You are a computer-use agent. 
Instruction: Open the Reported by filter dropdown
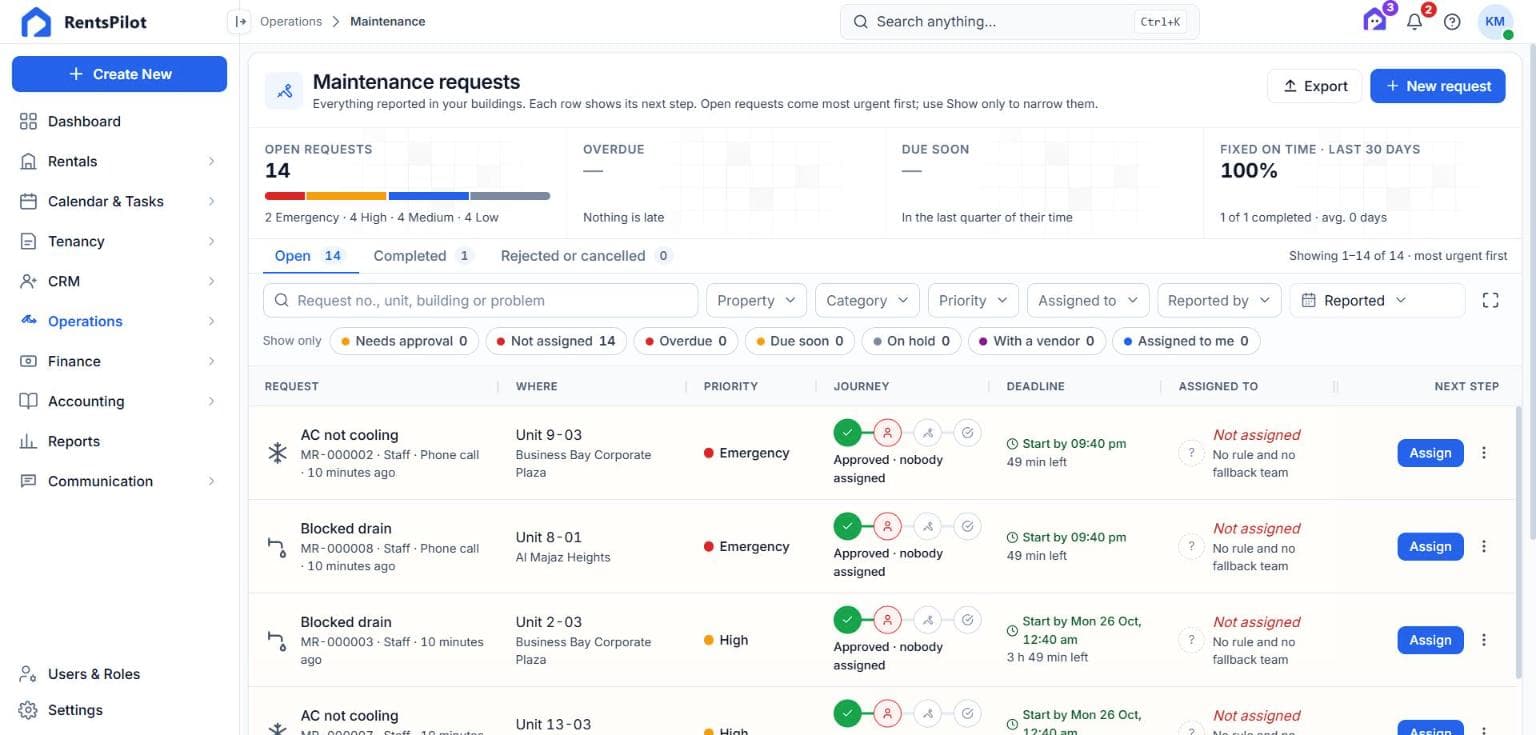pos(1219,300)
